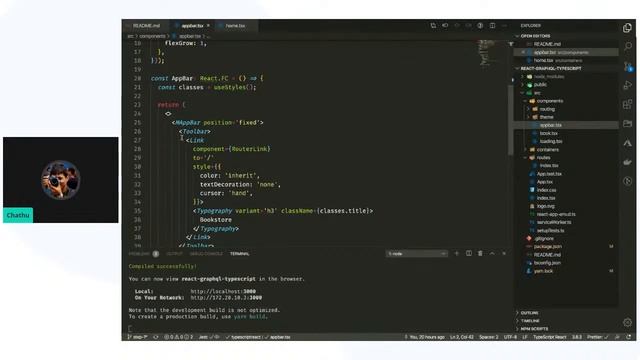This screenshot has width=640, height=360.
Task: Open the network URL link in terminal
Action: click(x=226, y=298)
